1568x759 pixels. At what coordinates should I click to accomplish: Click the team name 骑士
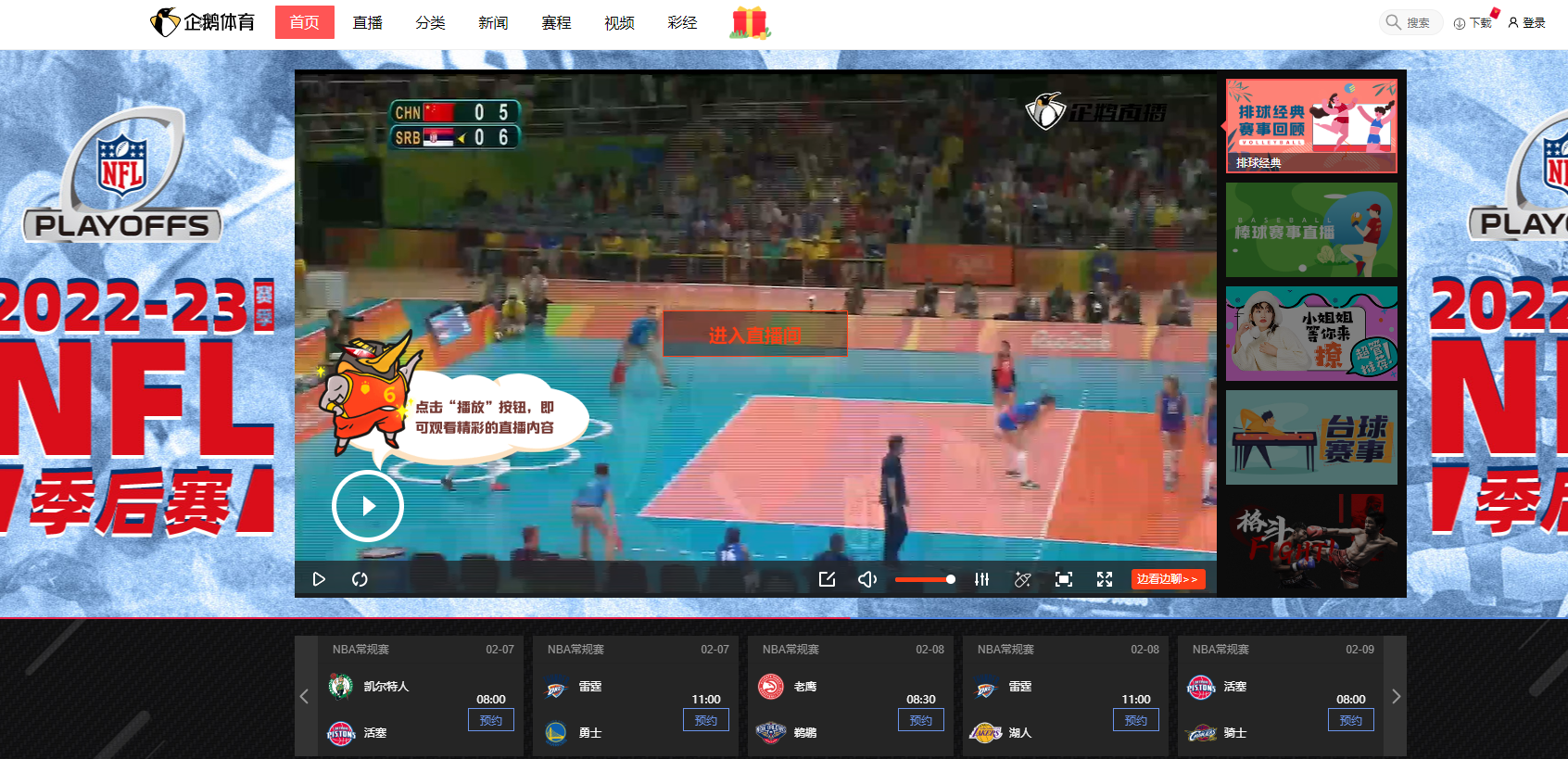1235,733
